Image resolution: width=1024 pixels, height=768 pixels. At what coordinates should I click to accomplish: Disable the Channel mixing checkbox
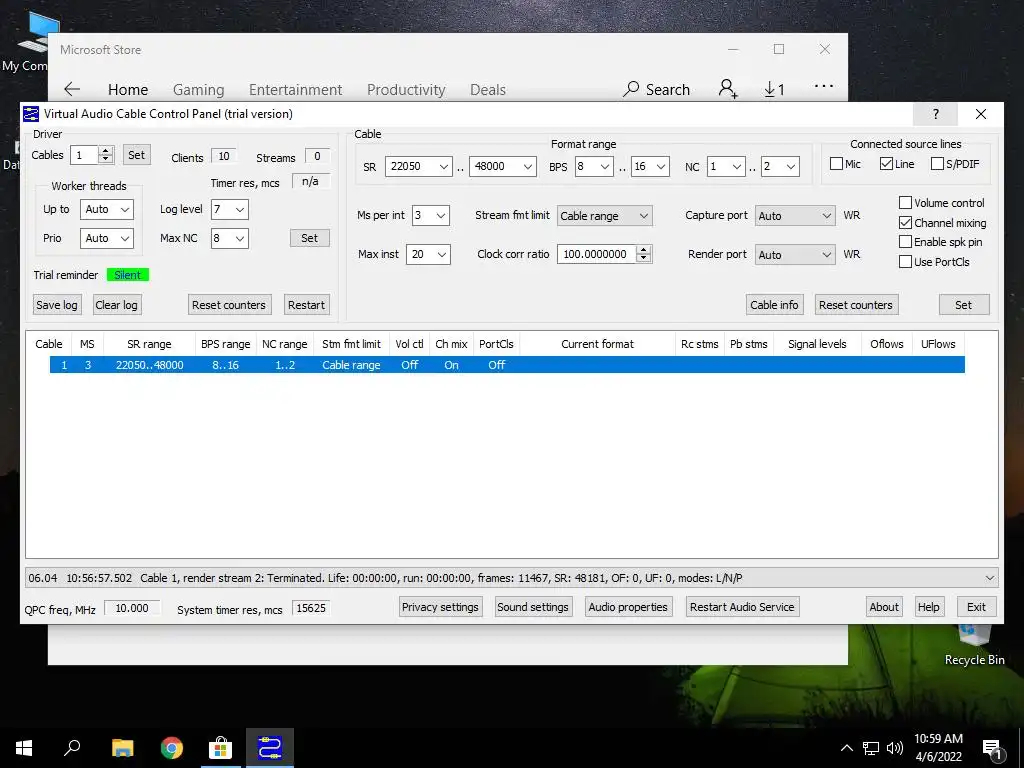coord(905,223)
